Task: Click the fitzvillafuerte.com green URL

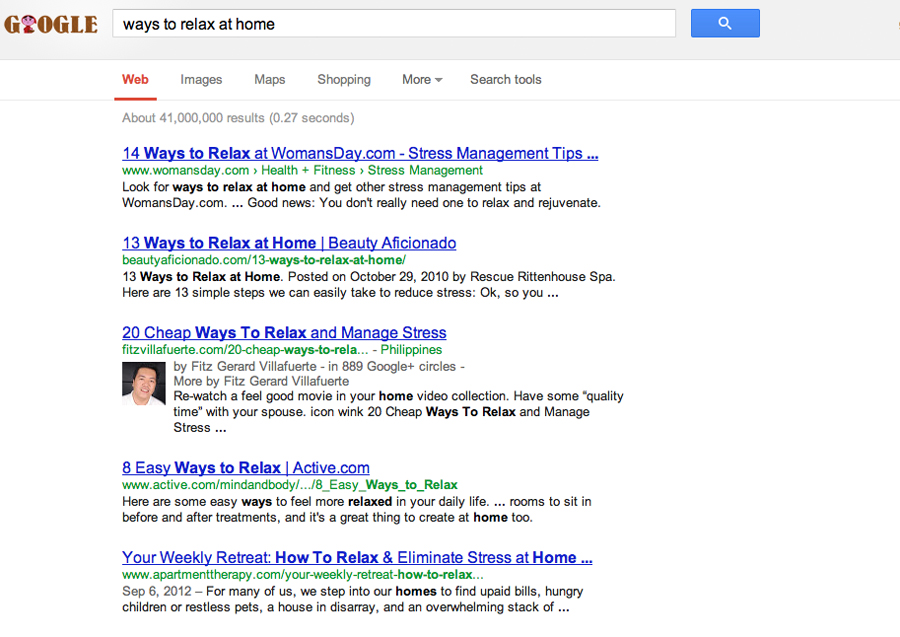Action: [x=245, y=349]
